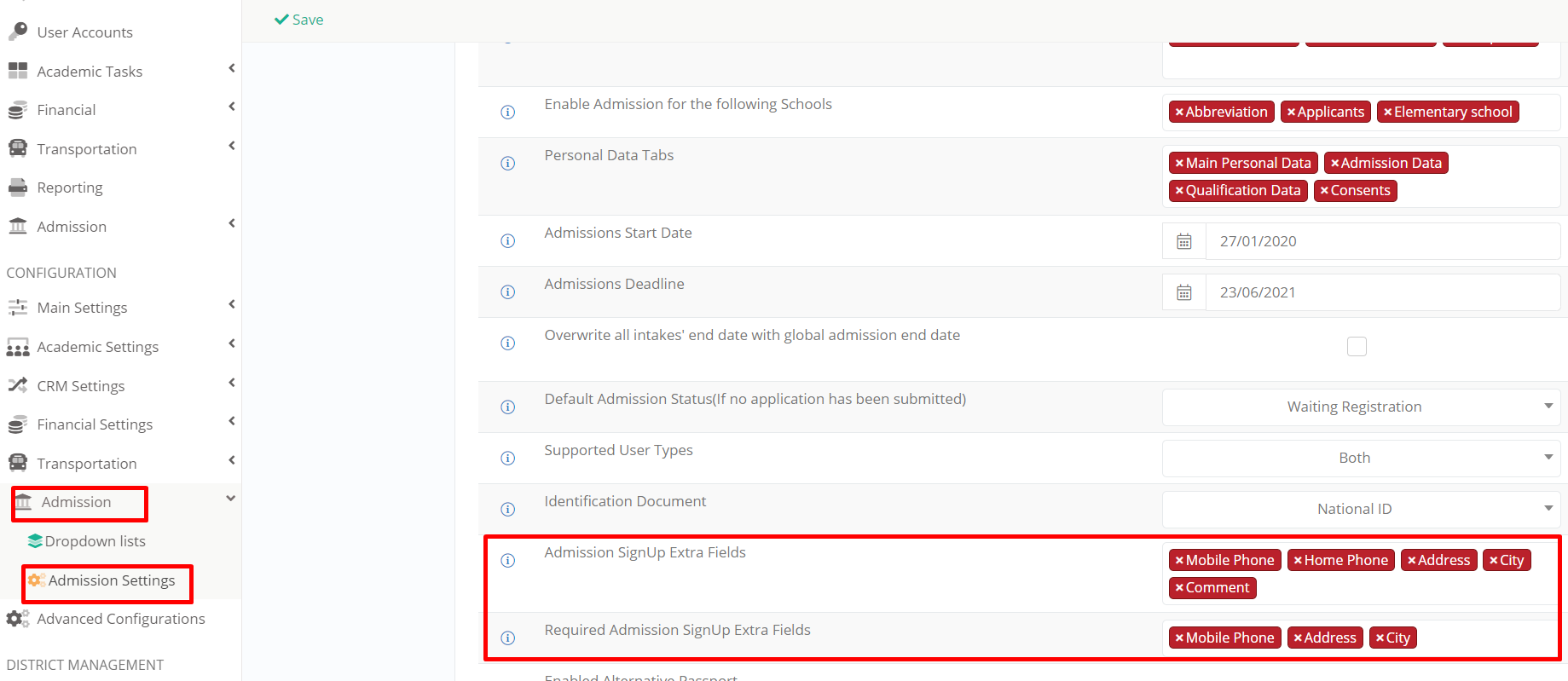
Task: Show info for Overwrite intakes' end date
Action: tap(507, 343)
